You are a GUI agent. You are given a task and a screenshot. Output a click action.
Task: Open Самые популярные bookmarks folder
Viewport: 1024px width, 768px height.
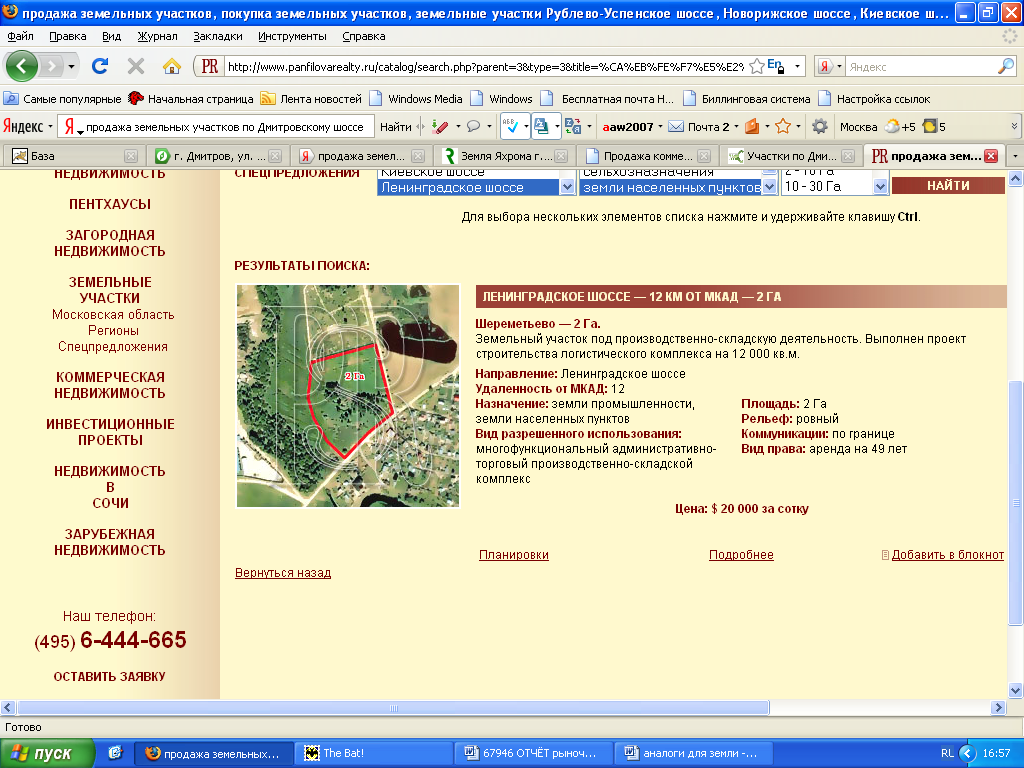coord(62,99)
